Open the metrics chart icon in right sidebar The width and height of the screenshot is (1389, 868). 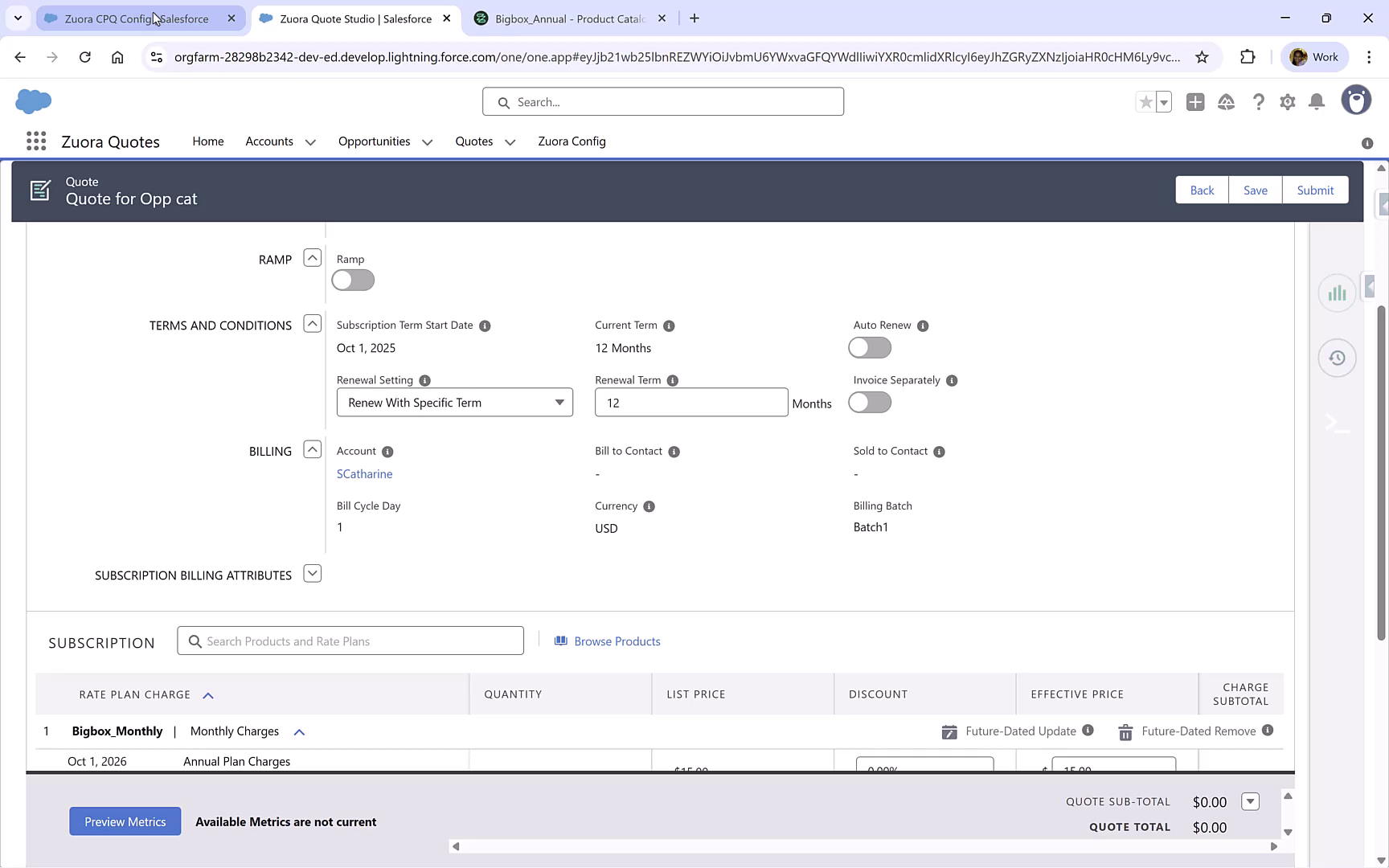point(1337,293)
